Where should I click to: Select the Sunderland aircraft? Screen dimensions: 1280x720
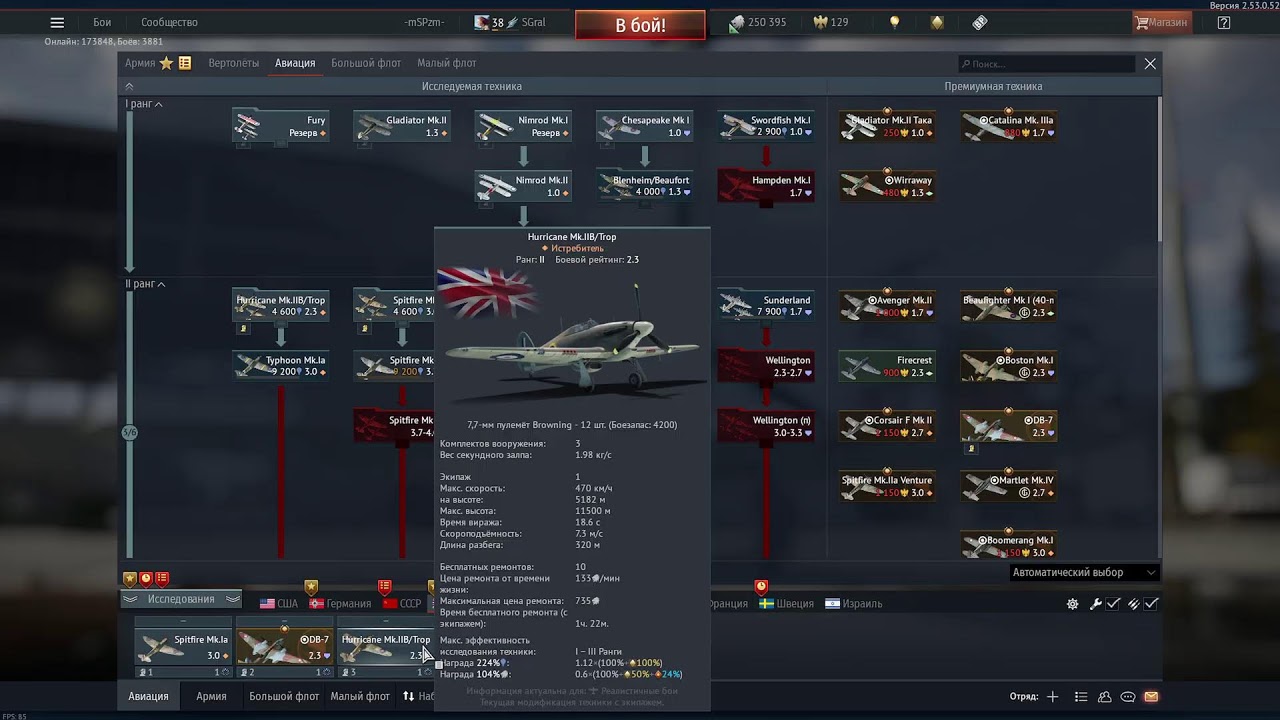(x=765, y=306)
